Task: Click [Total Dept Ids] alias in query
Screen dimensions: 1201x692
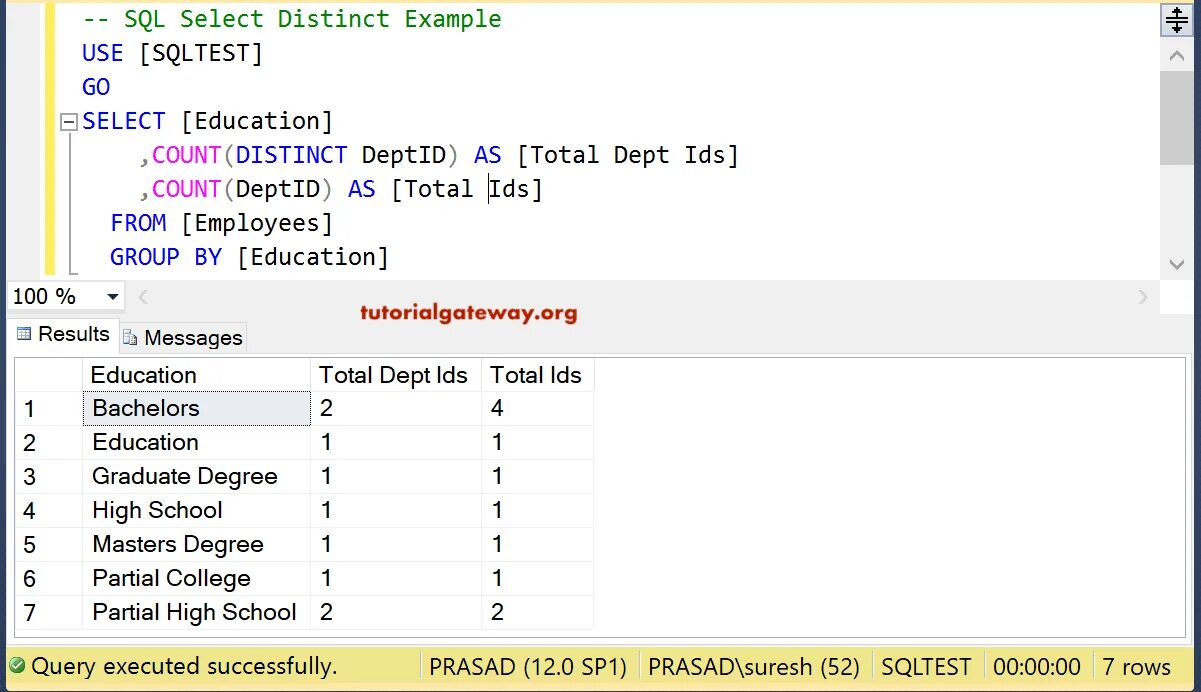Action: pyautogui.click(x=628, y=155)
